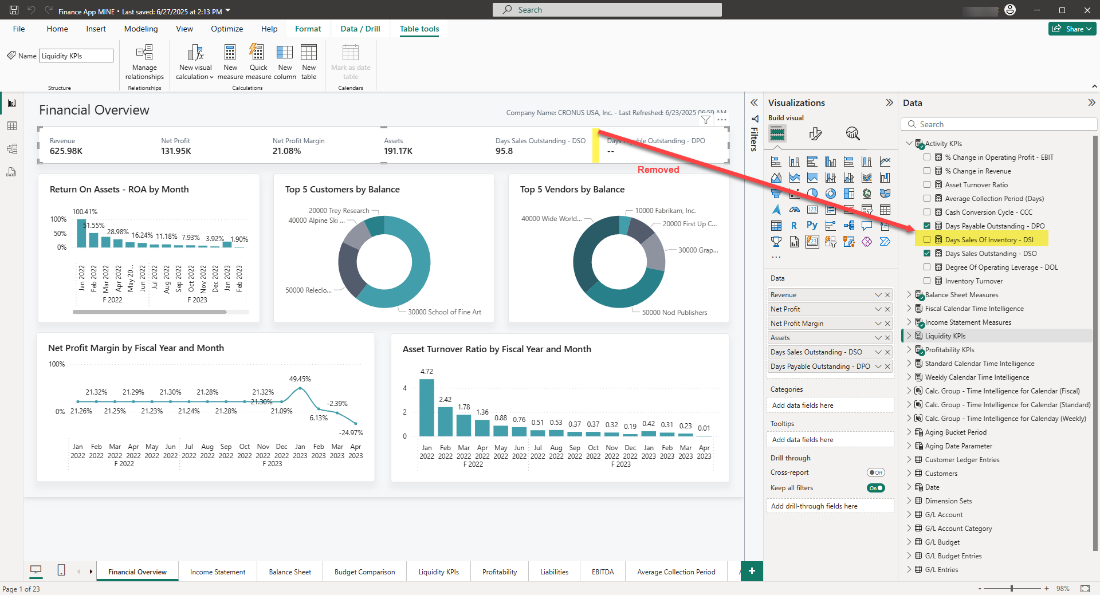The width and height of the screenshot is (1100, 595).
Task: Switch to Table view in left sidebar
Action: click(11, 126)
